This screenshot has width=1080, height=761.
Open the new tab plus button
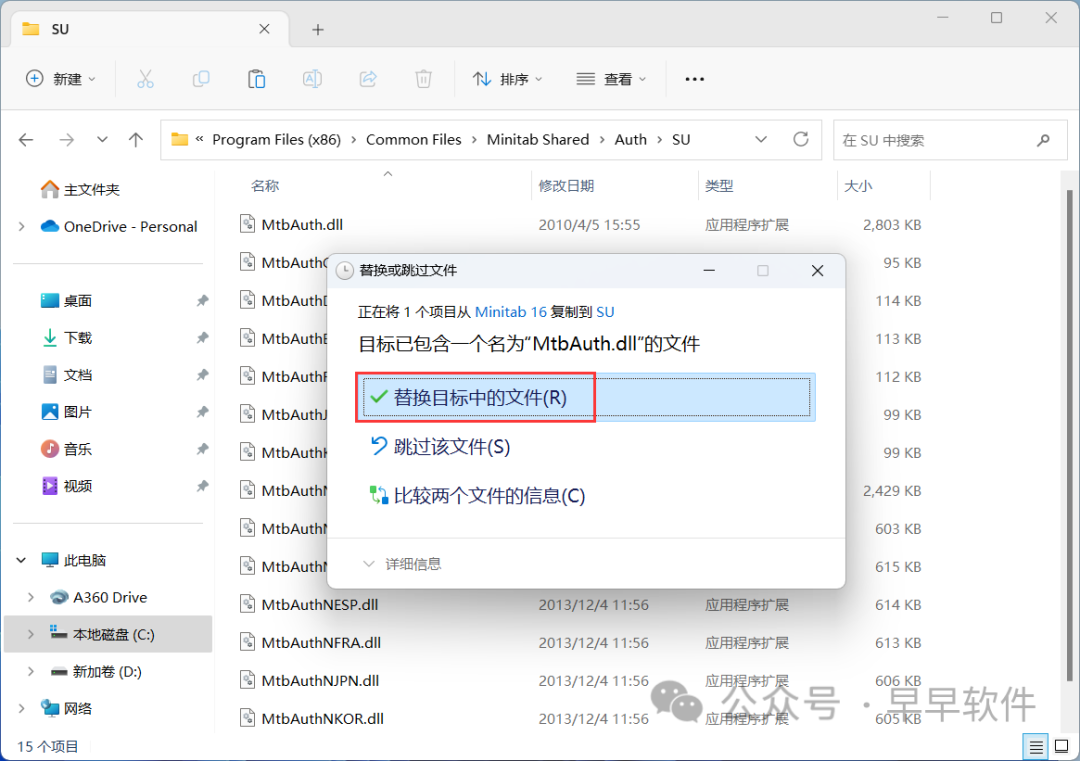318,30
